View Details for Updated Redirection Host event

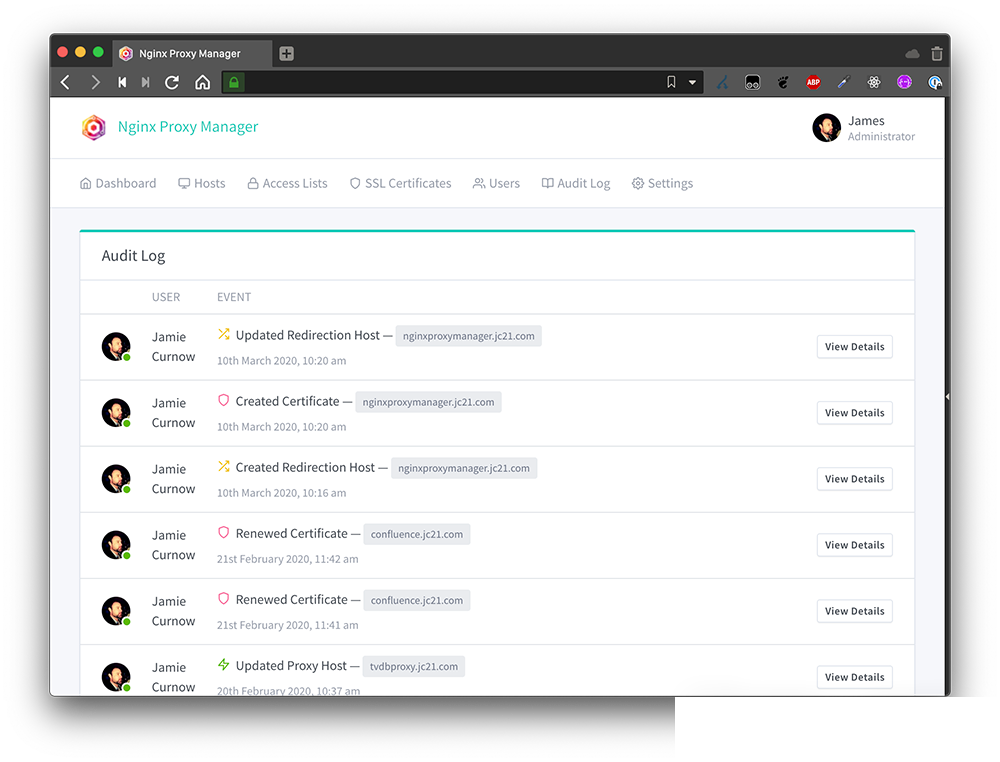point(855,347)
